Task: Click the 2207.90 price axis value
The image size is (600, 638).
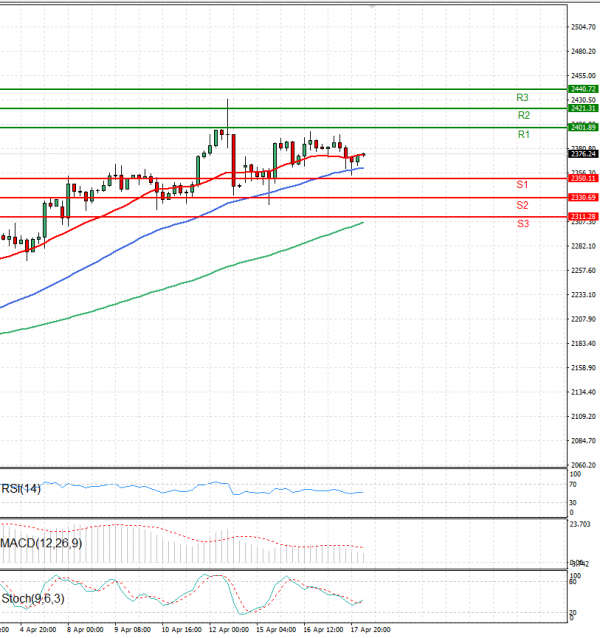Action: click(583, 319)
